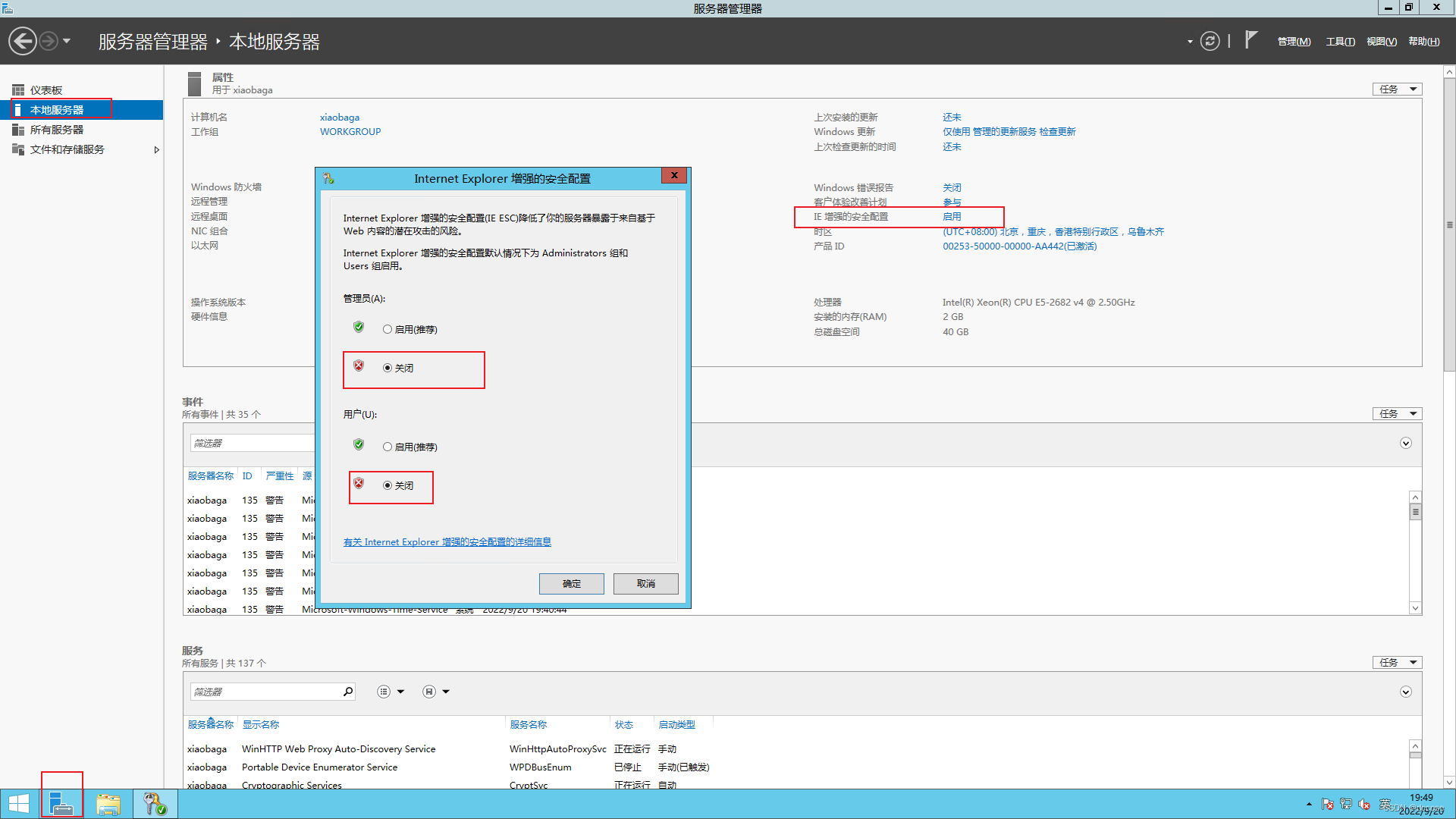Click the Windows Start button
This screenshot has width=1456, height=819.
pyautogui.click(x=19, y=804)
